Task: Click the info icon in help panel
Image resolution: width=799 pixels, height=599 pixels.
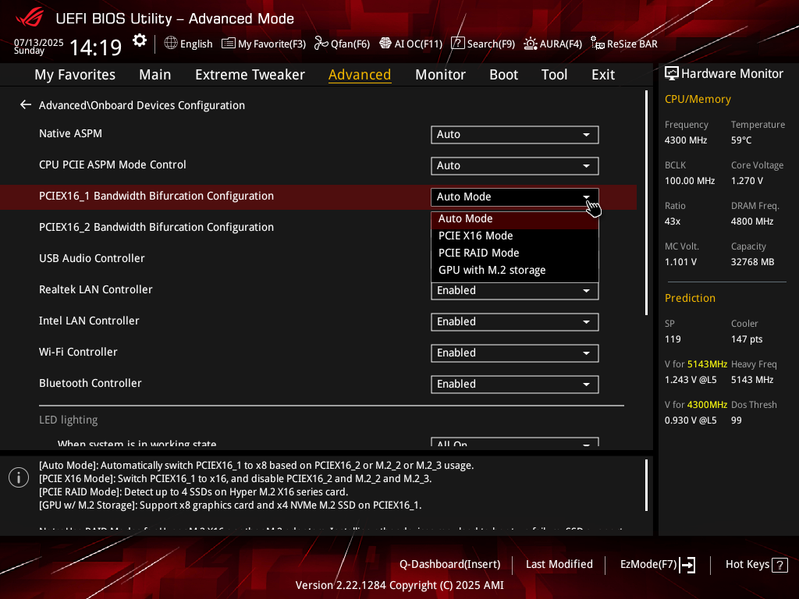Action: [x=19, y=478]
